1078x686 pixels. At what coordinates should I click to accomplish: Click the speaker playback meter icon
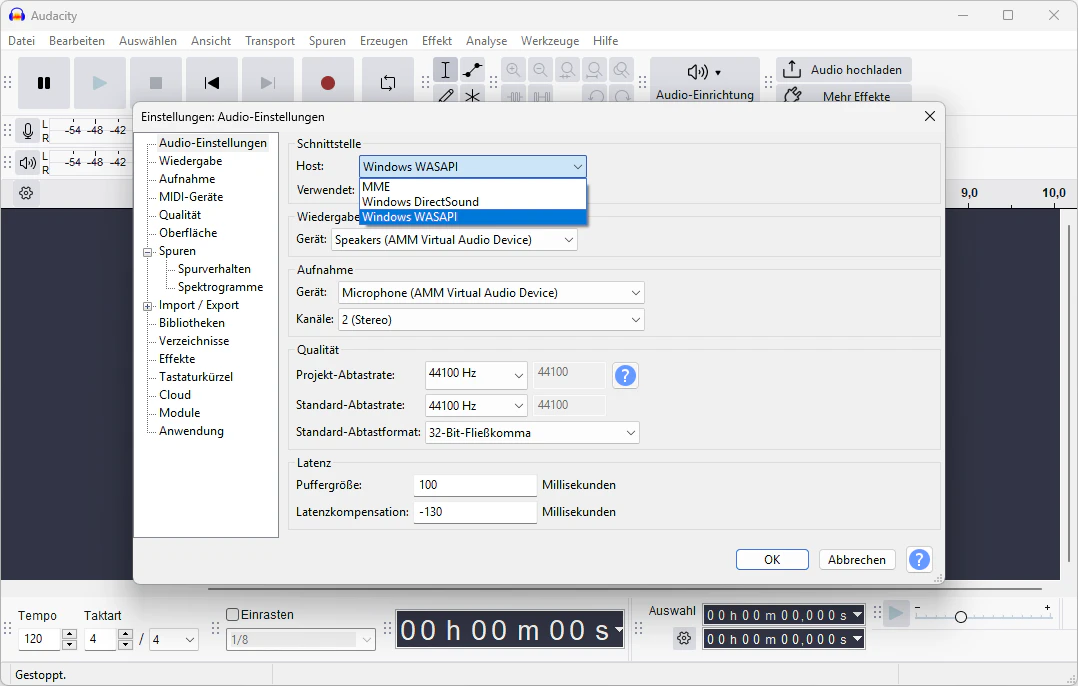(x=28, y=163)
